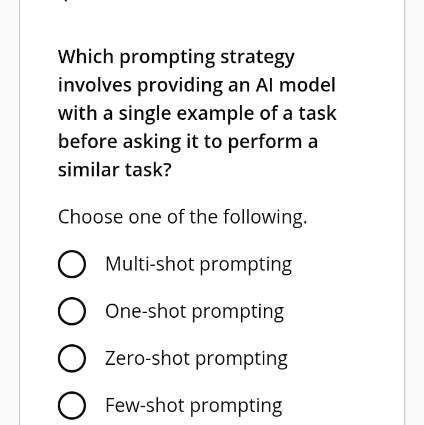The image size is (424, 425).
Task: Click the 'Choose one of the following.' instruction
Action: pos(182,217)
